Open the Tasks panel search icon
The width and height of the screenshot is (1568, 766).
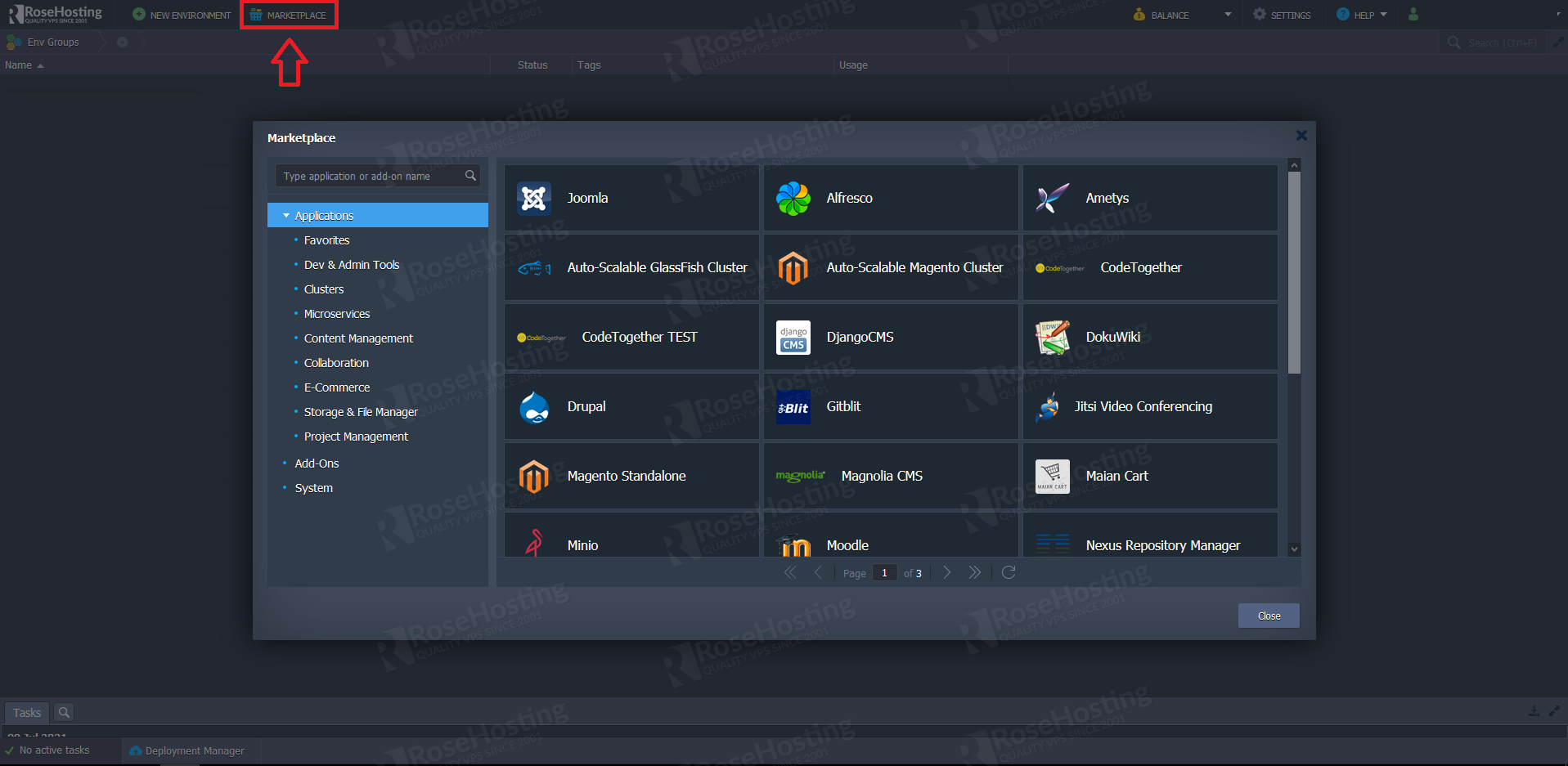pyautogui.click(x=64, y=712)
